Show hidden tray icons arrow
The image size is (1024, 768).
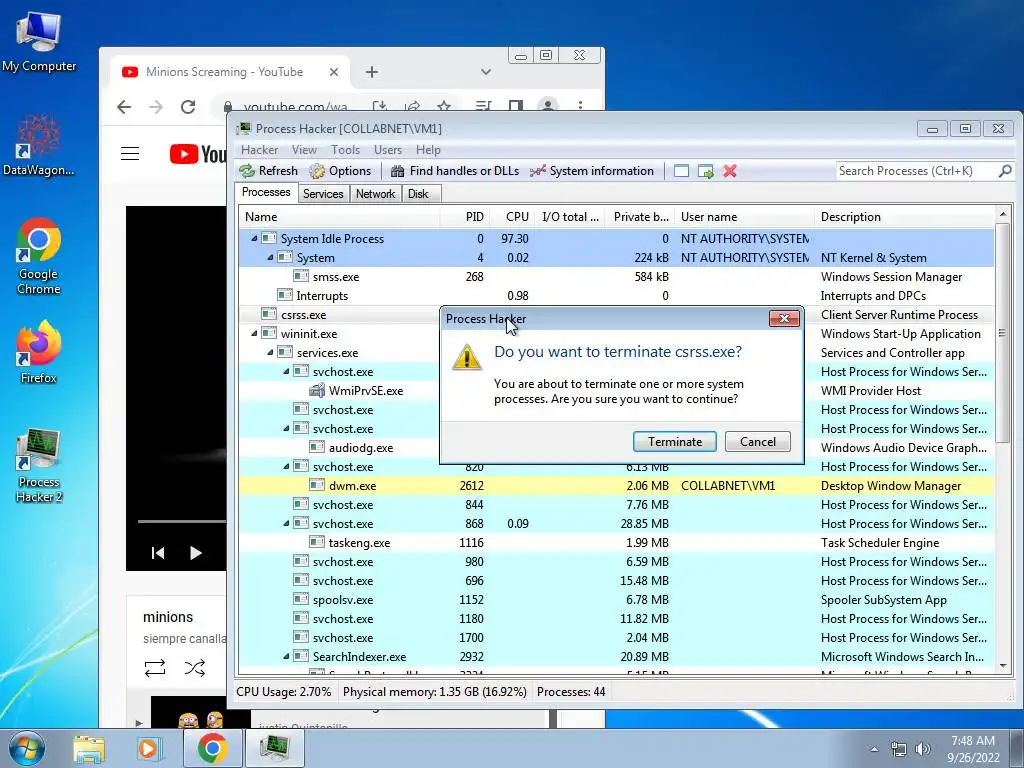pos(874,749)
